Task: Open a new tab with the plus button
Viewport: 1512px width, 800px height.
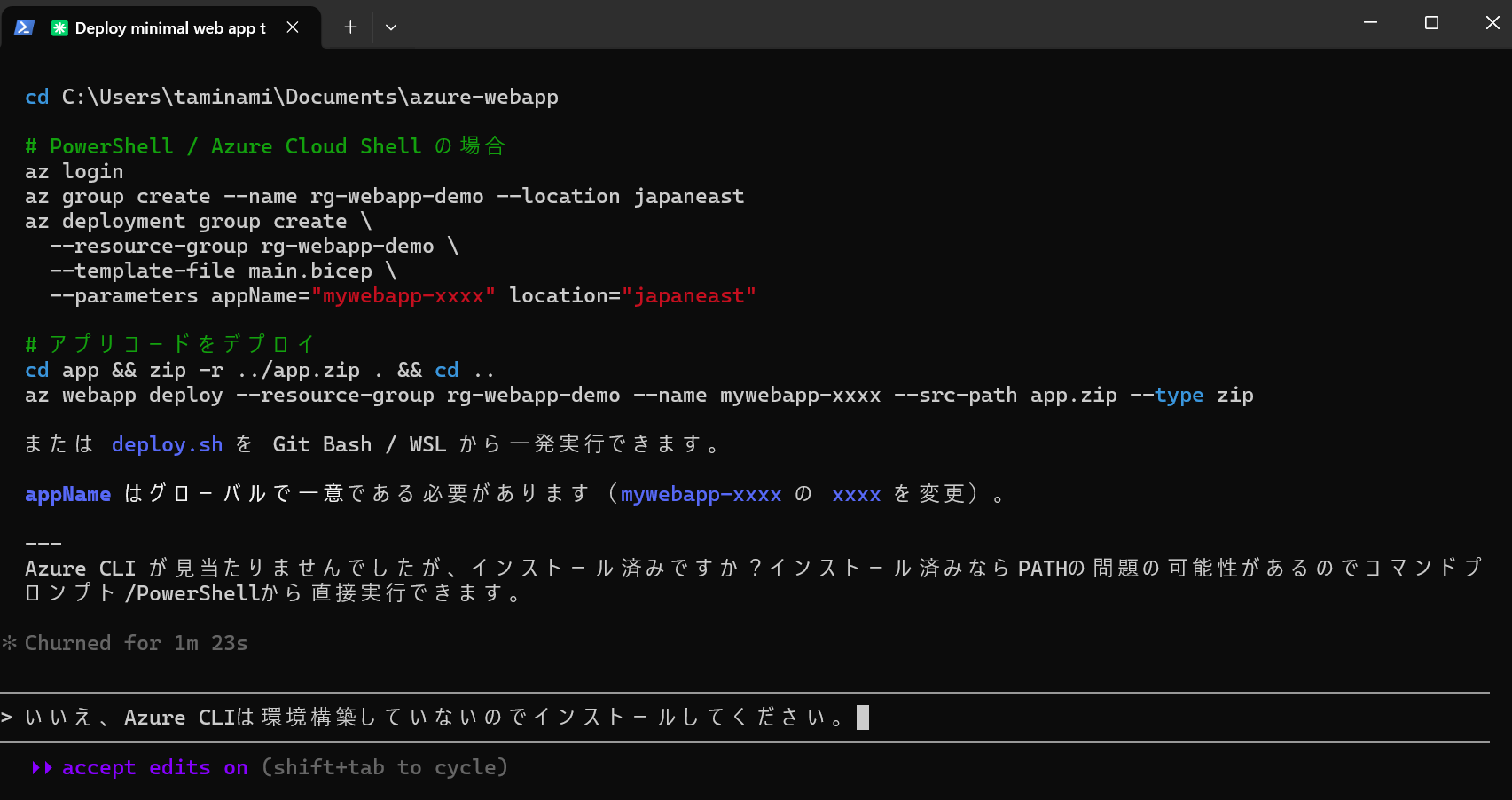Action: click(x=350, y=27)
